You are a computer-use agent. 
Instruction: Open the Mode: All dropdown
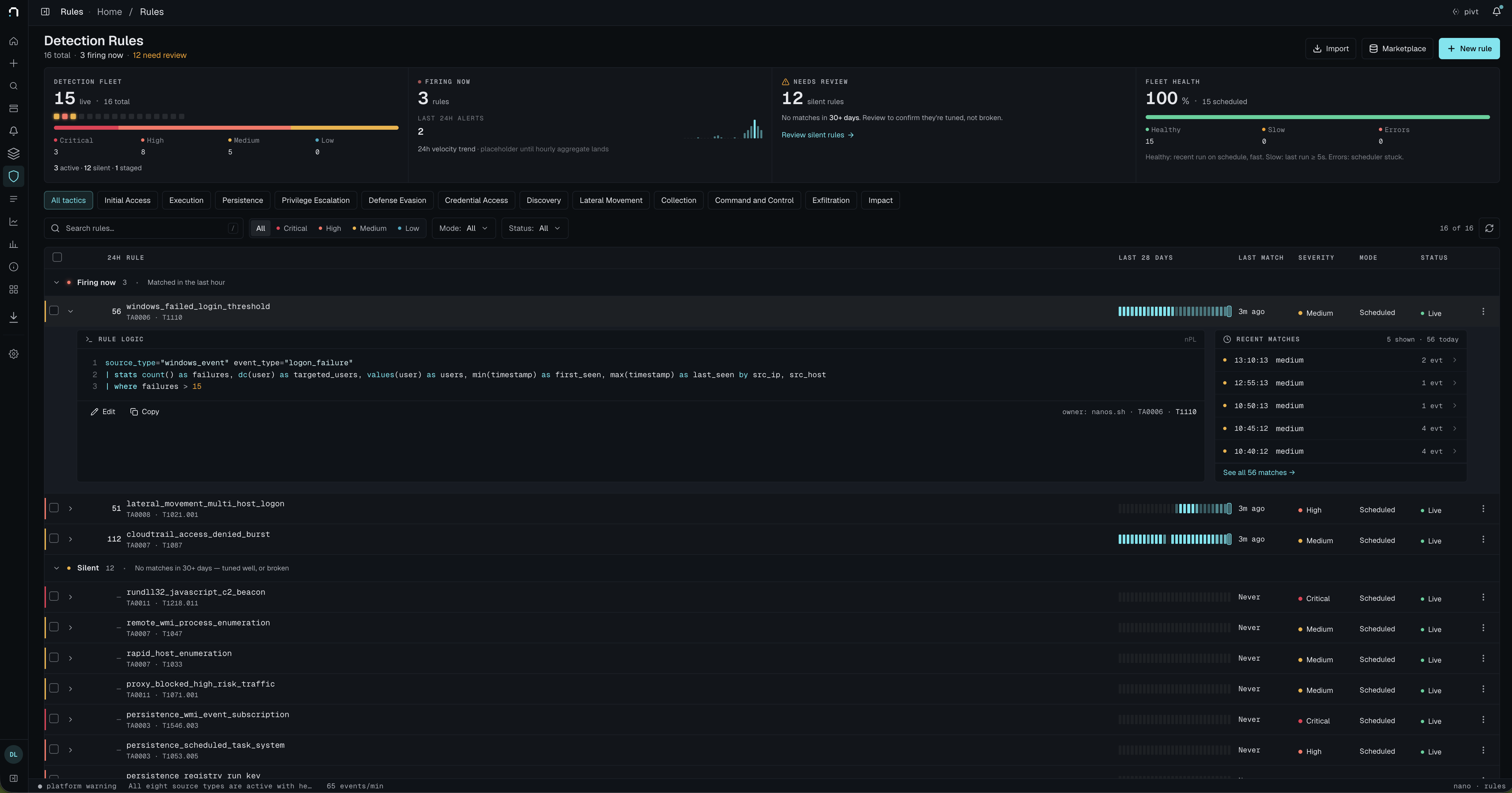point(464,228)
